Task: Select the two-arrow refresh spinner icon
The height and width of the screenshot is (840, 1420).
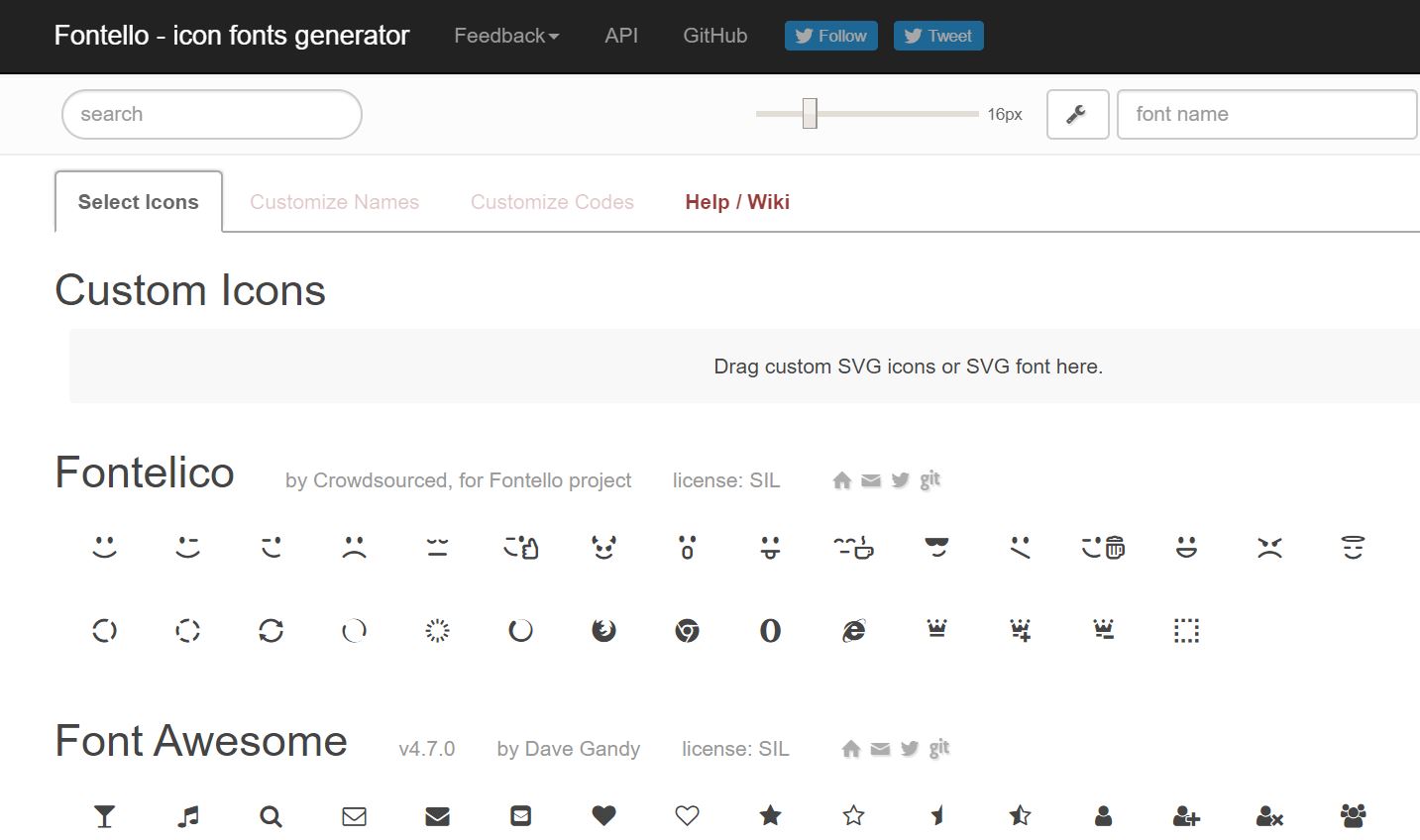Action: [272, 630]
